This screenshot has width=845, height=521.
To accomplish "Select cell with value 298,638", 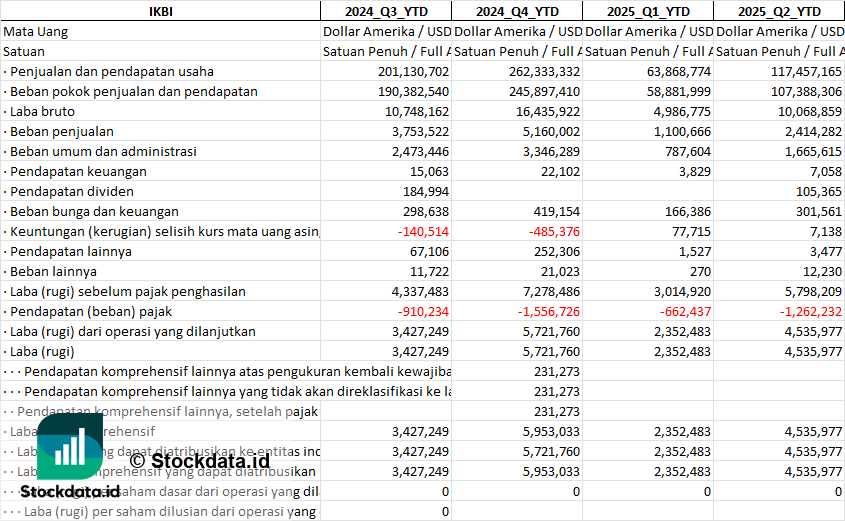I will coord(386,211).
